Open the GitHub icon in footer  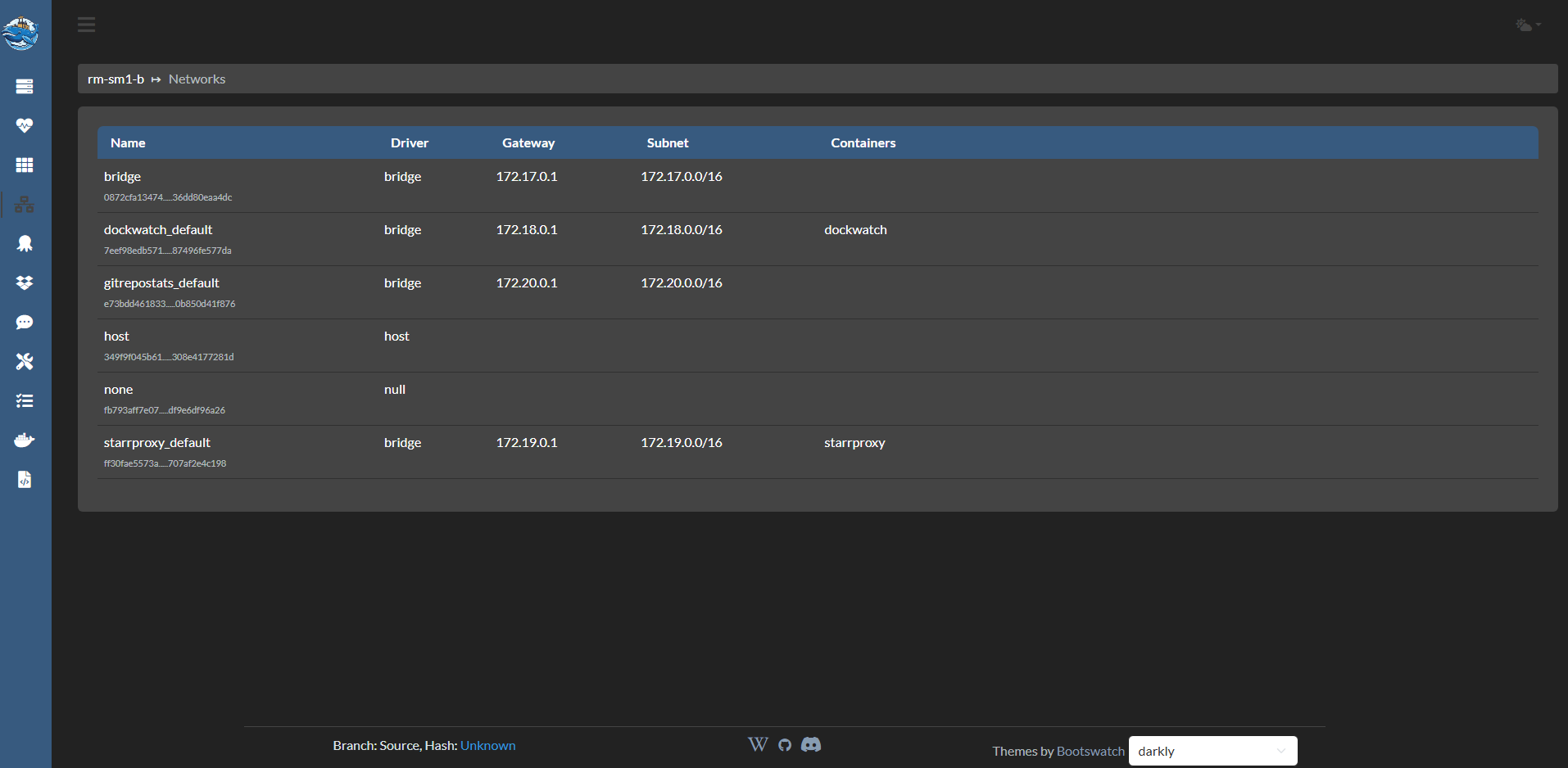785,745
